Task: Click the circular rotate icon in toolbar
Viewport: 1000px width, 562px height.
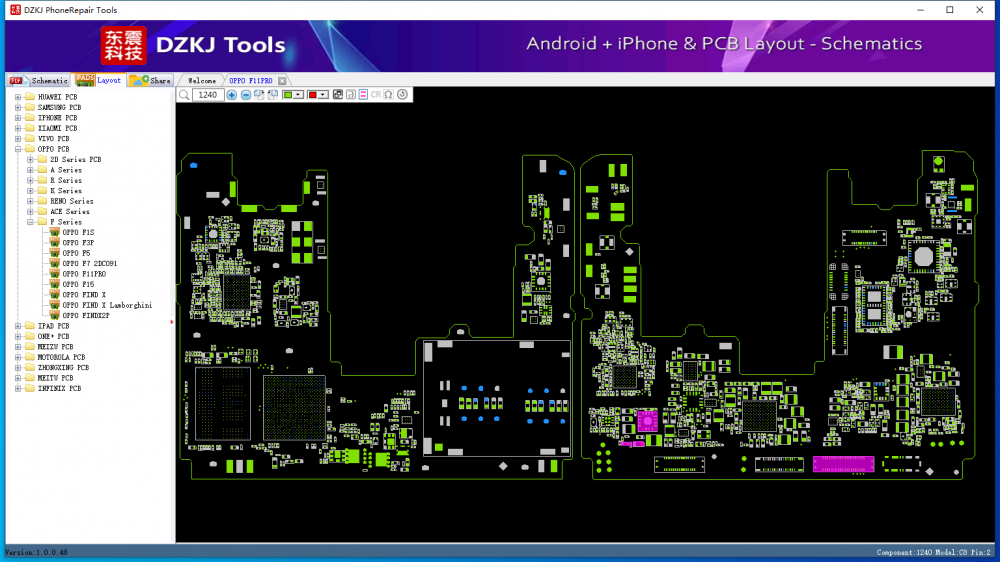Action: tap(402, 95)
